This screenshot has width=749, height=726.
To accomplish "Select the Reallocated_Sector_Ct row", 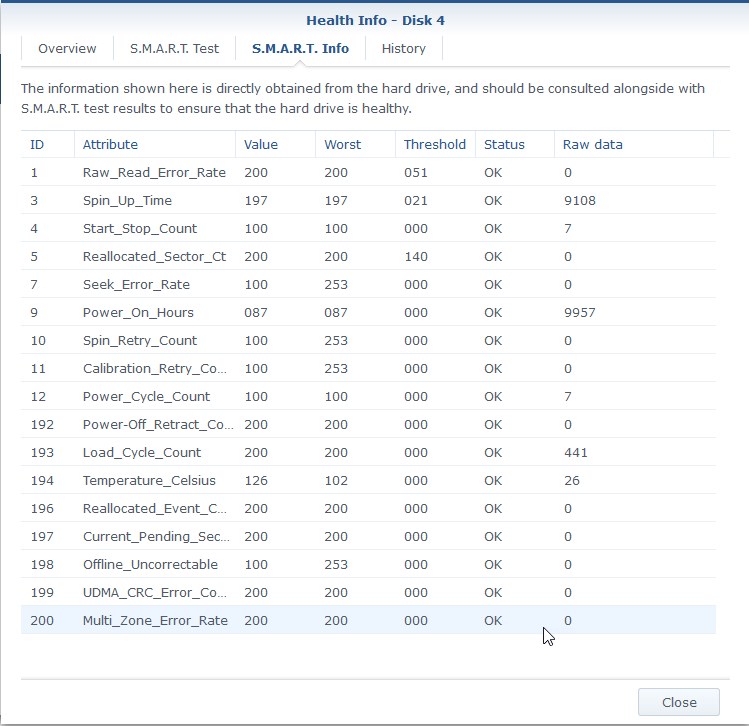I will coord(368,256).
